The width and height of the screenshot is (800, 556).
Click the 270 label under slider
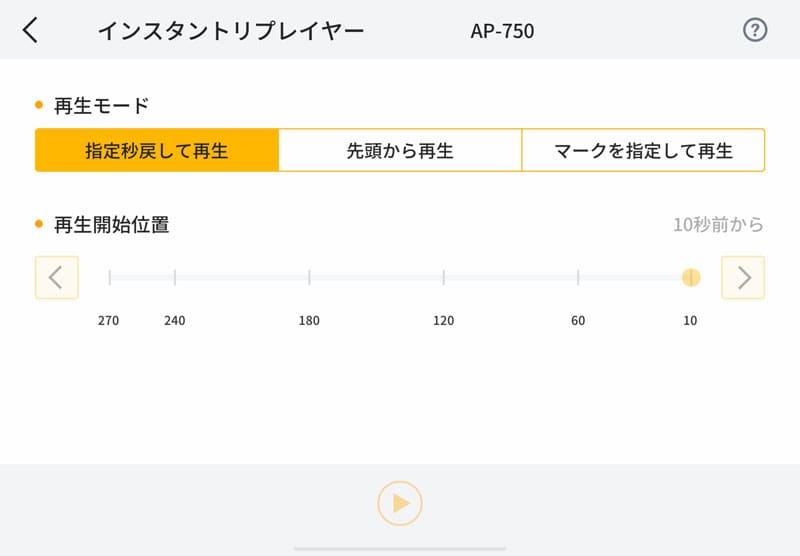109,320
